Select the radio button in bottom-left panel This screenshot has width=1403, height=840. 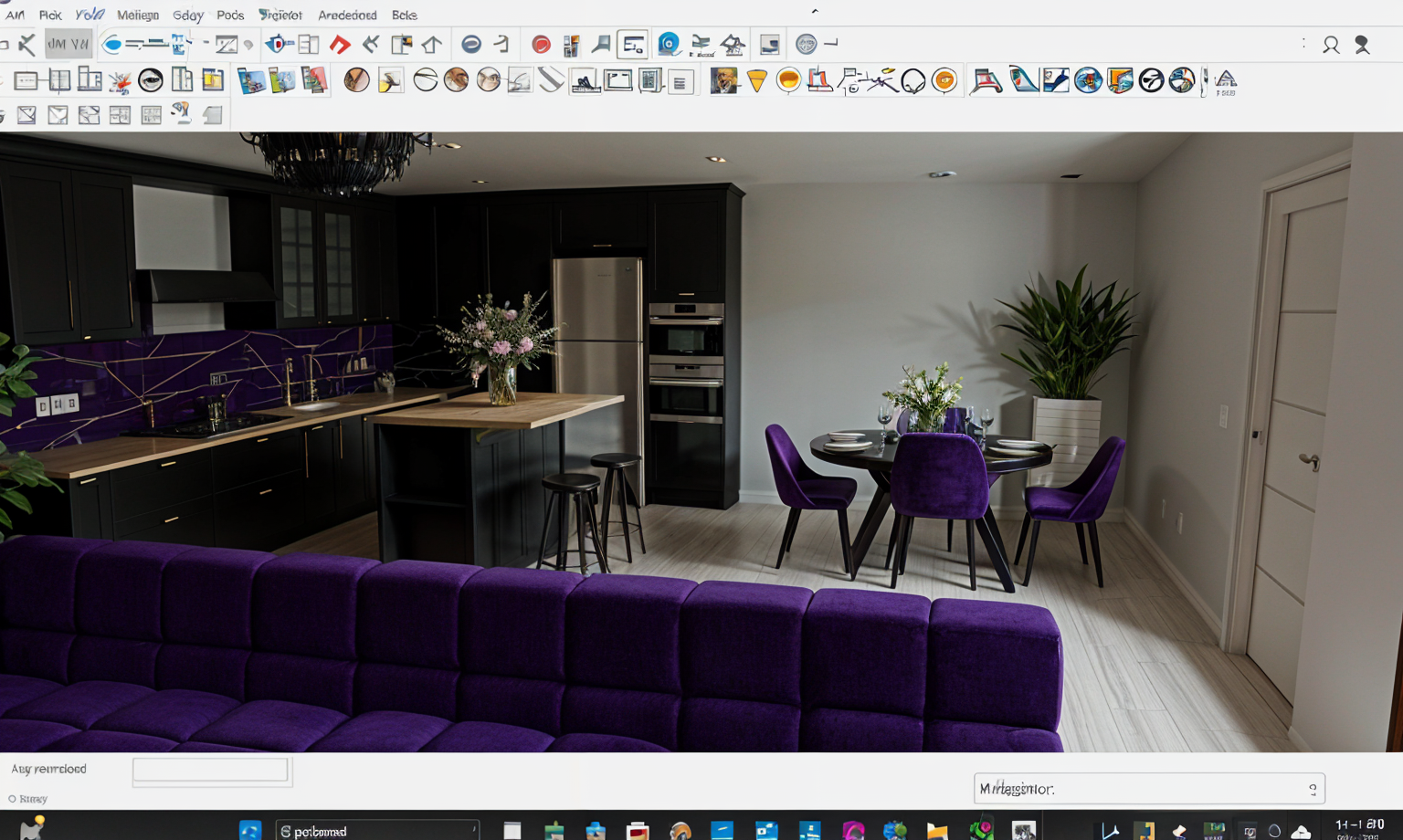coord(13,799)
